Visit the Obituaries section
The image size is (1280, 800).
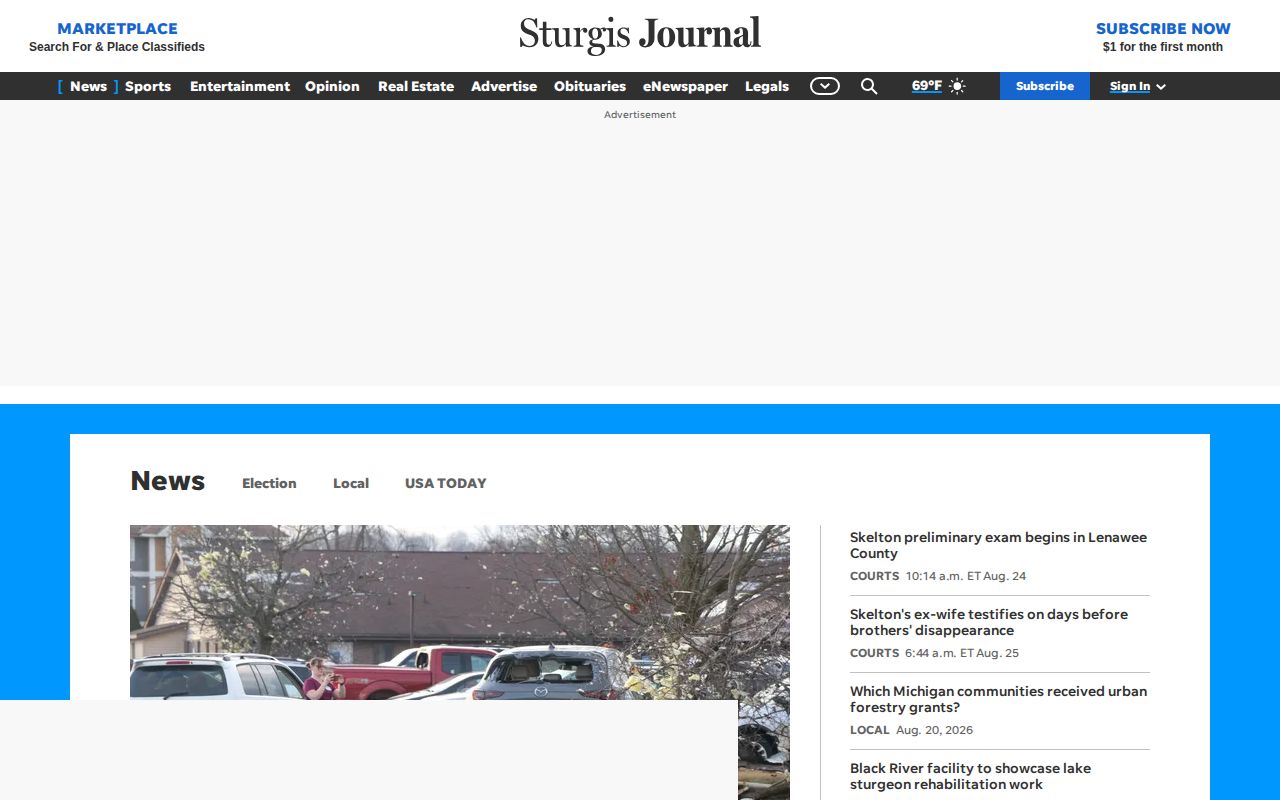[590, 86]
